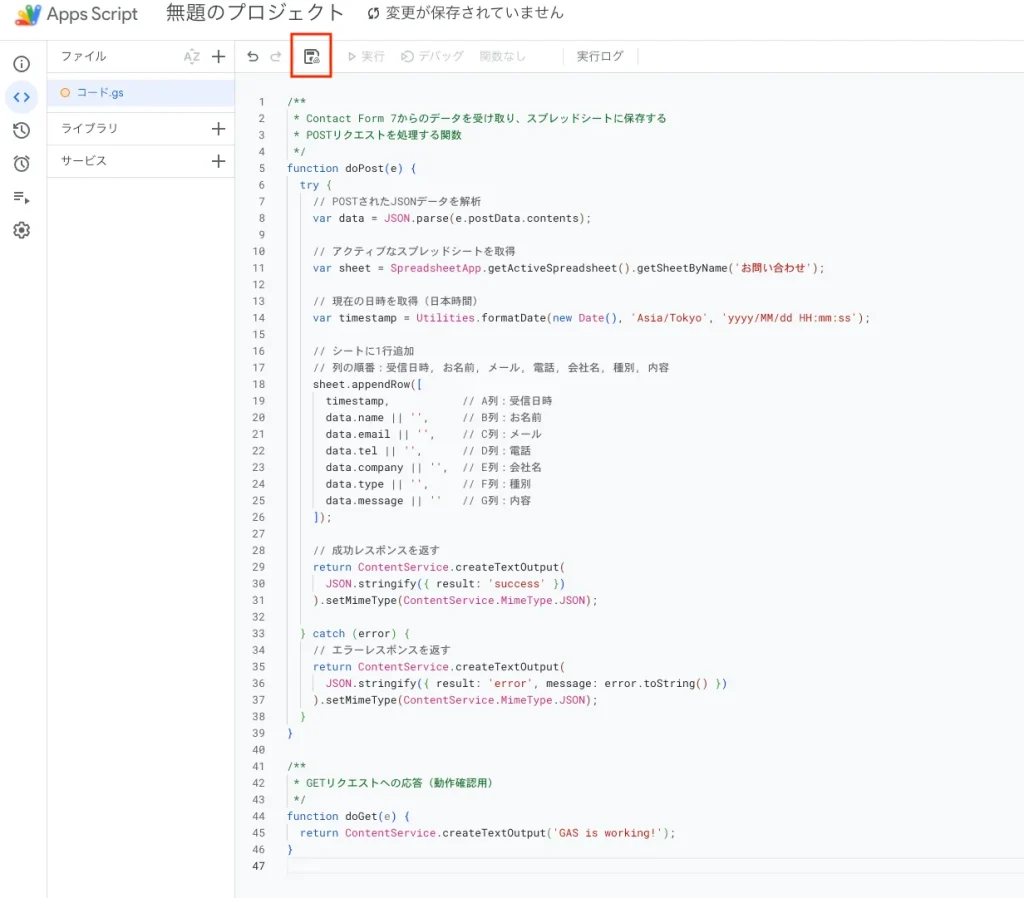1024x898 pixels.
Task: Click the project title 無題のプロジェクト
Action: (x=255, y=14)
